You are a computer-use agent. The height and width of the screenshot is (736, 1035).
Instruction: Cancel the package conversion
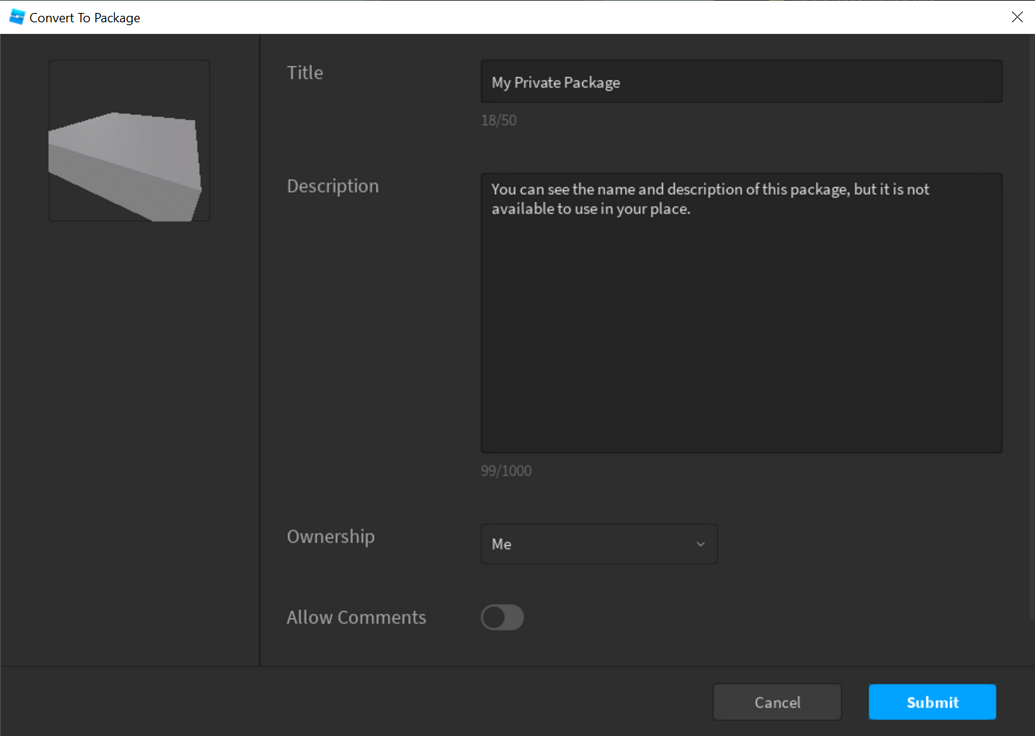tap(777, 701)
